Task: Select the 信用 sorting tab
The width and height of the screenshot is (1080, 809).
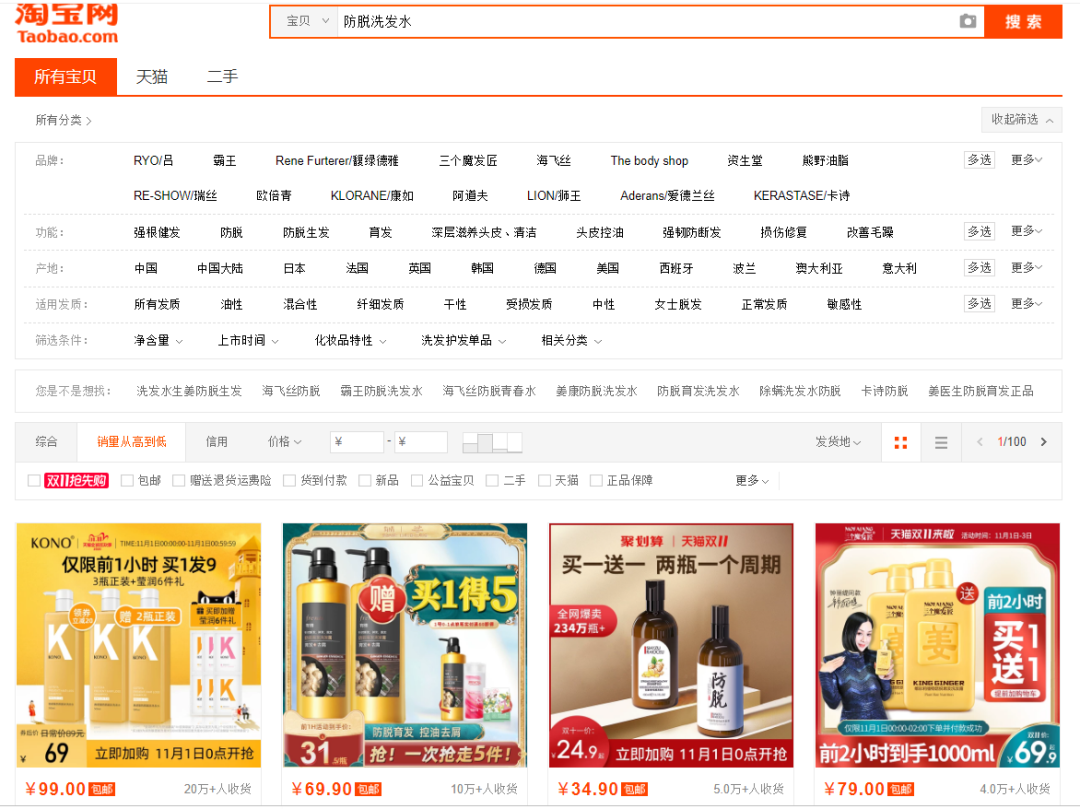Action: click(217, 442)
